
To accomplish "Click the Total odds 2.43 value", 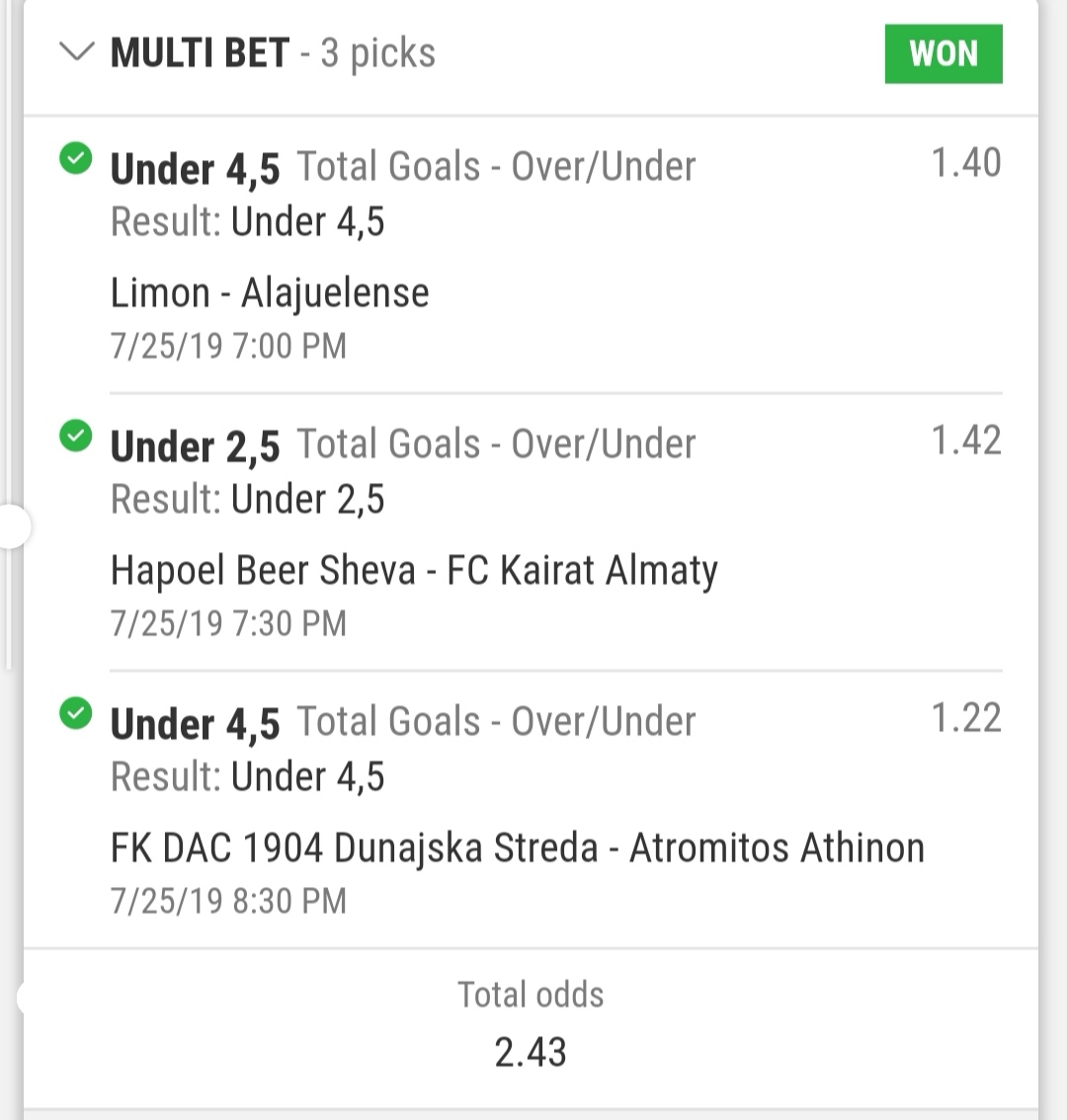I will pos(531,1052).
